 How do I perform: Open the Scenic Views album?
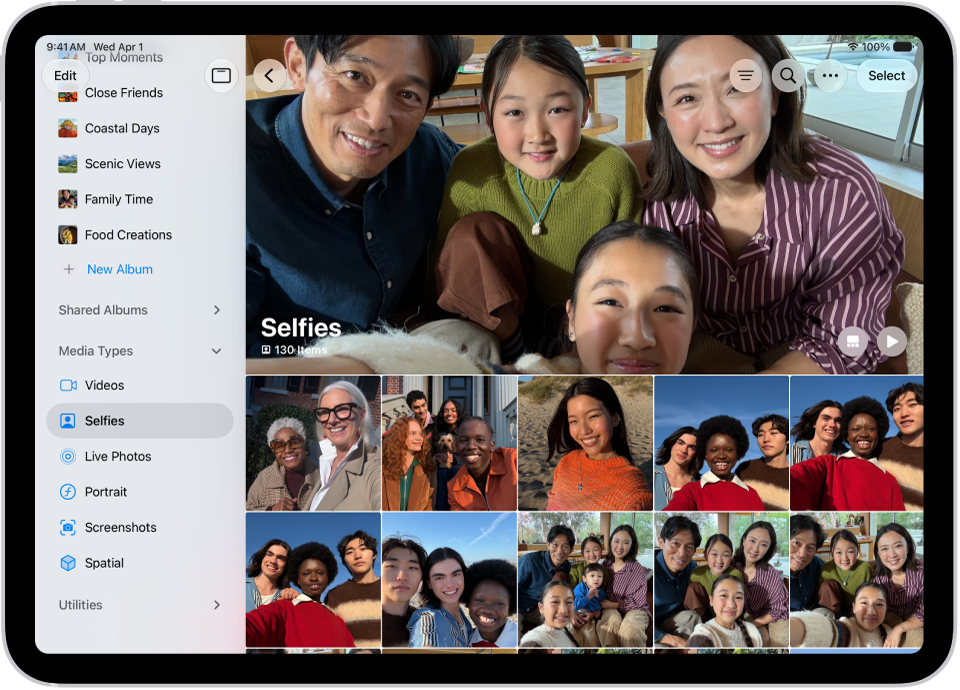click(x=140, y=163)
